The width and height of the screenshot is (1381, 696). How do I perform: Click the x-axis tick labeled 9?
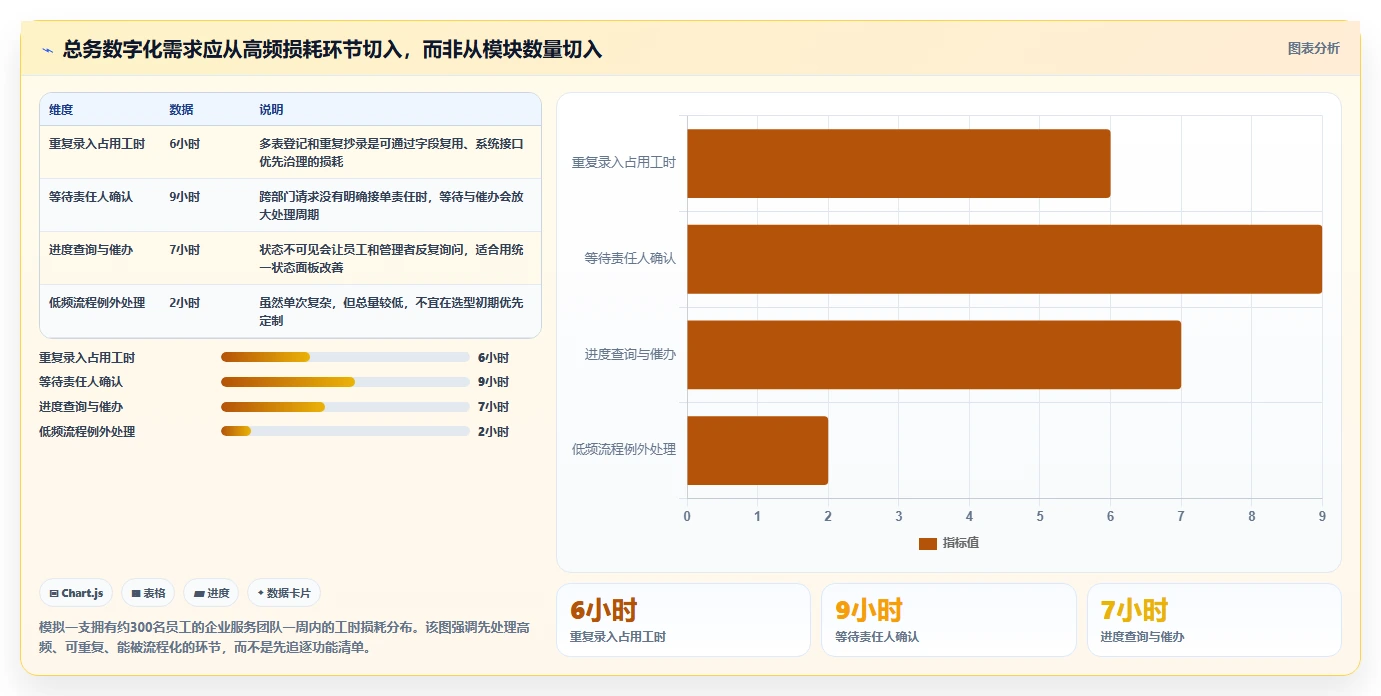pos(1322,516)
